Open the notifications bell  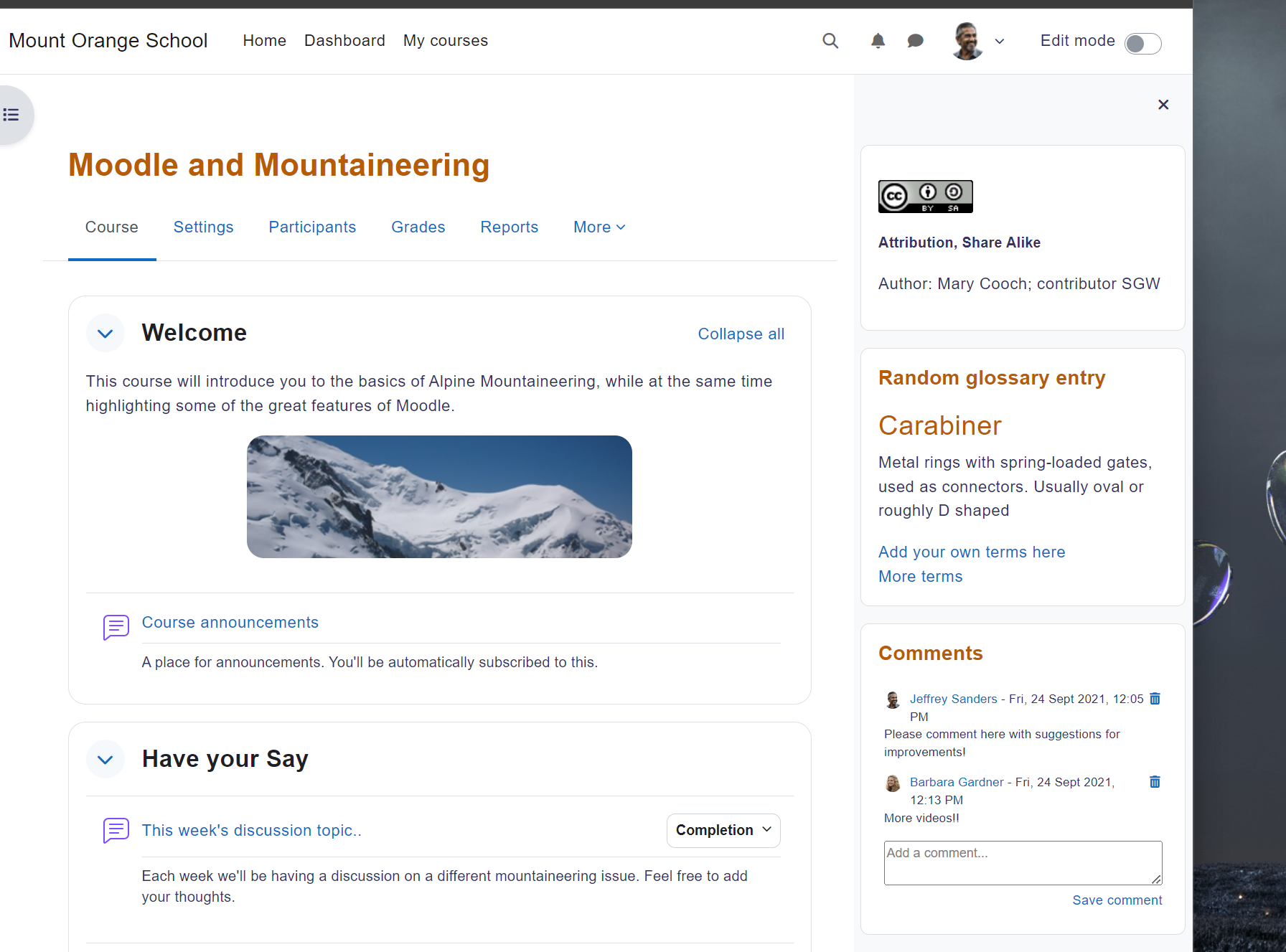tap(878, 41)
